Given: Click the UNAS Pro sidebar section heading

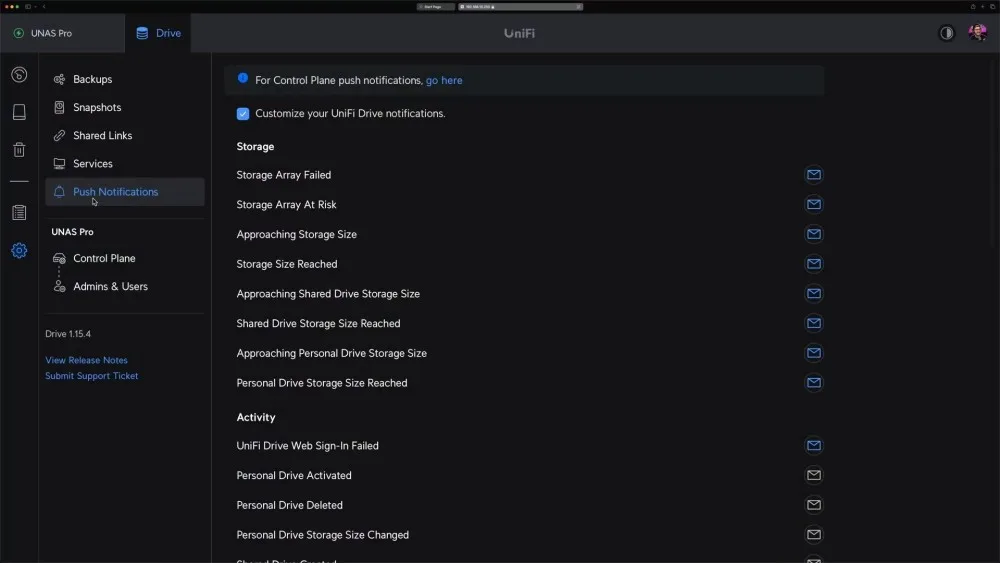Looking at the screenshot, I should (x=72, y=232).
